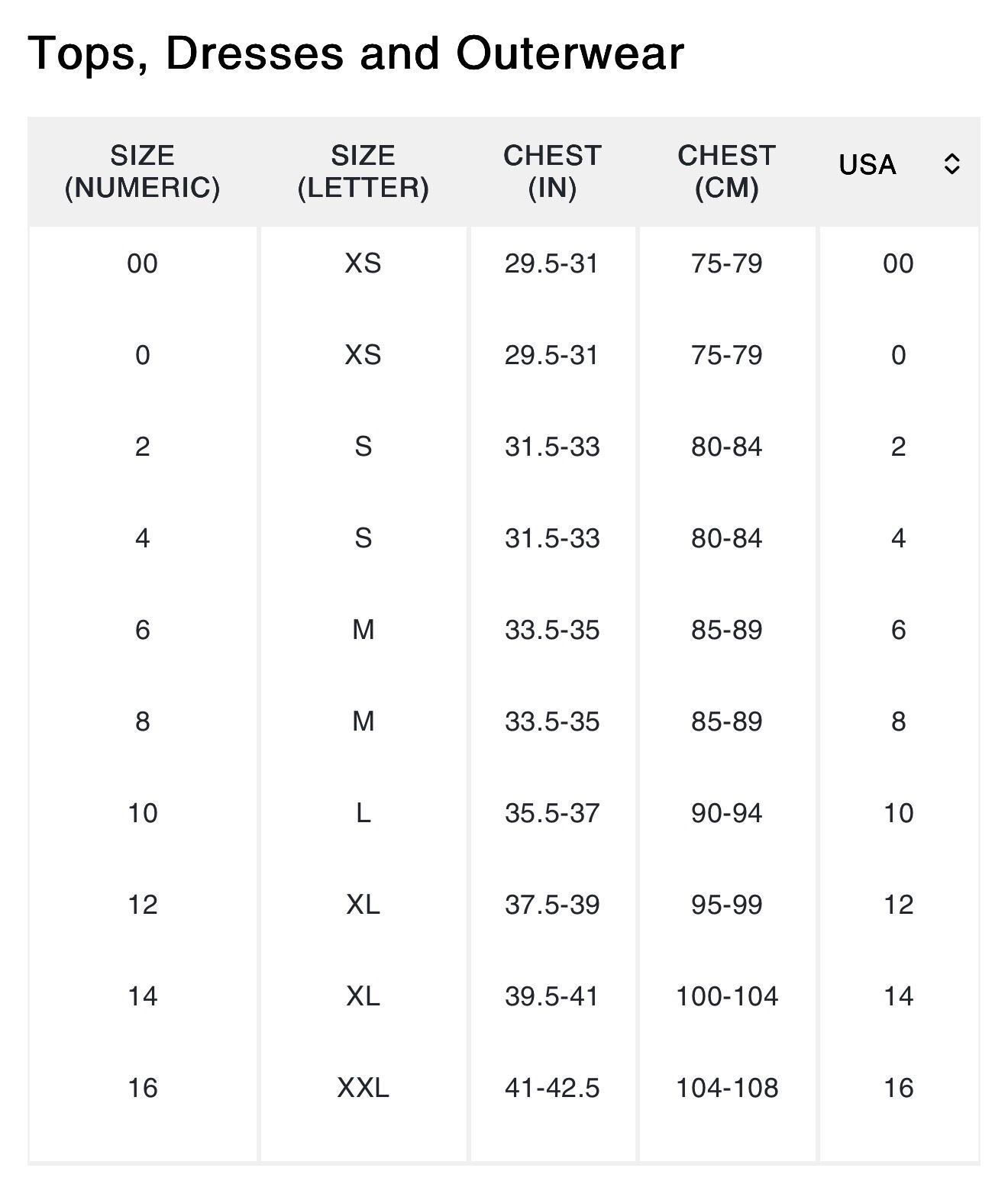Image resolution: width=1008 pixels, height=1181 pixels.
Task: Select the SIZE (LETTER) column header
Action: pos(363,172)
